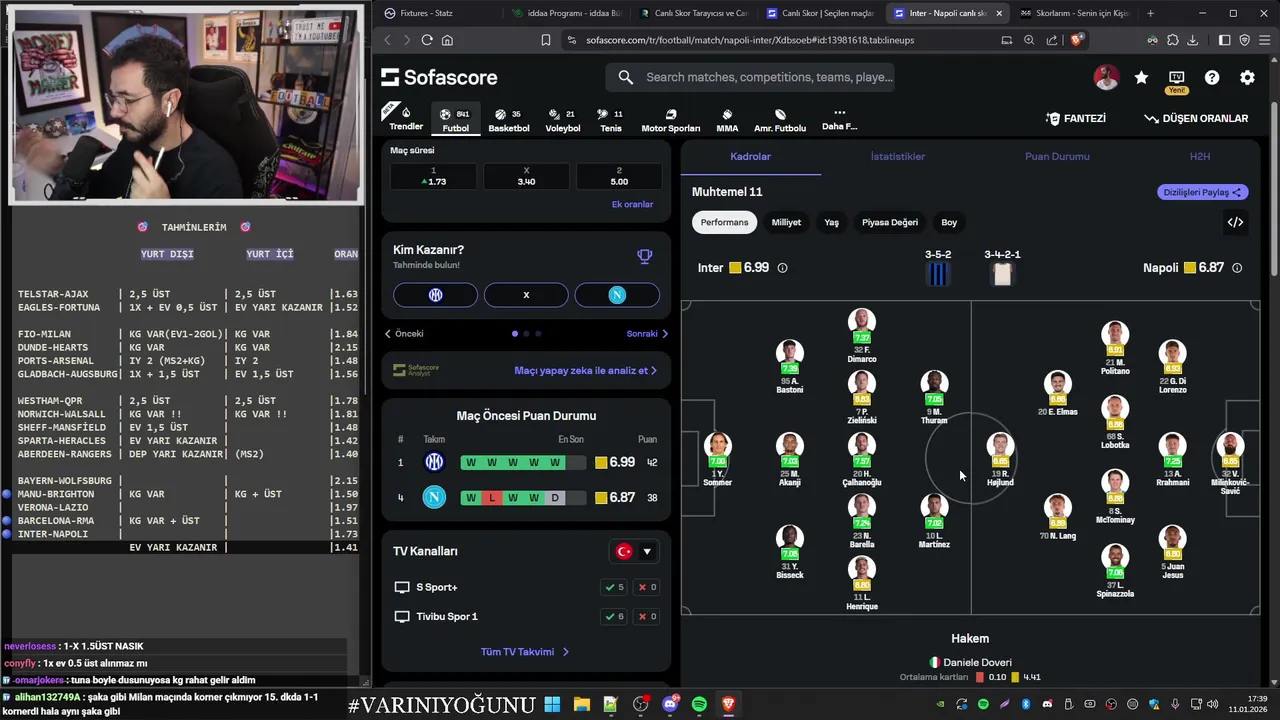Go back to Önceki poll card
Screen dimensions: 1280x720
[x=404, y=334]
